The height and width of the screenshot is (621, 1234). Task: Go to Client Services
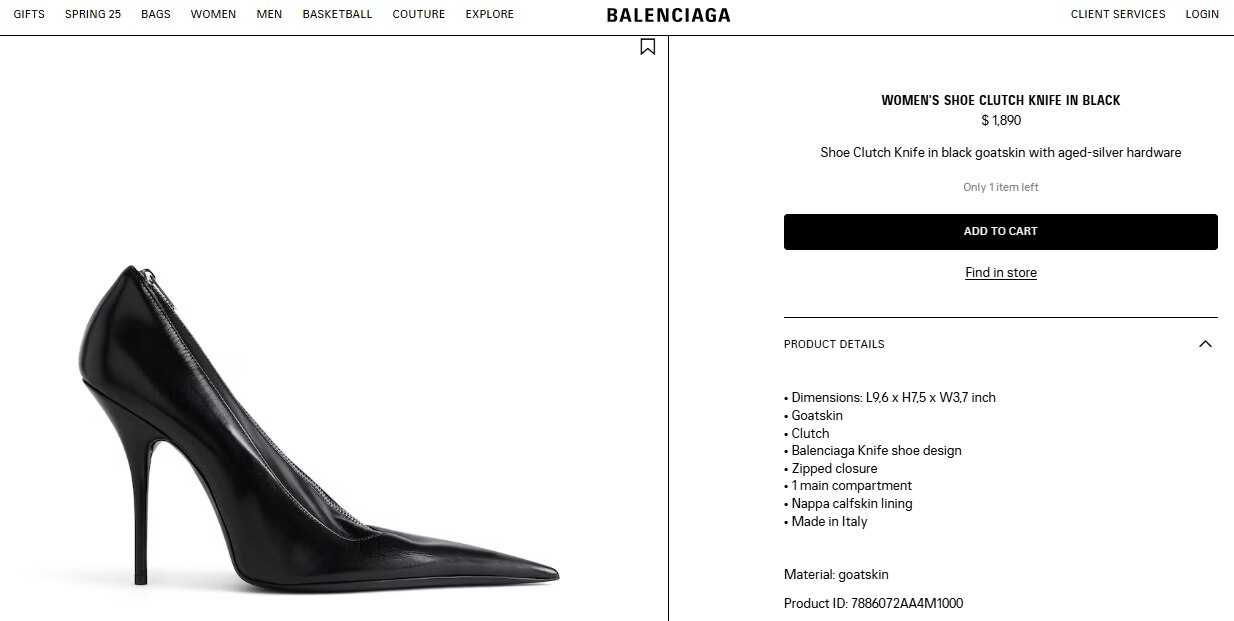[x=1118, y=14]
